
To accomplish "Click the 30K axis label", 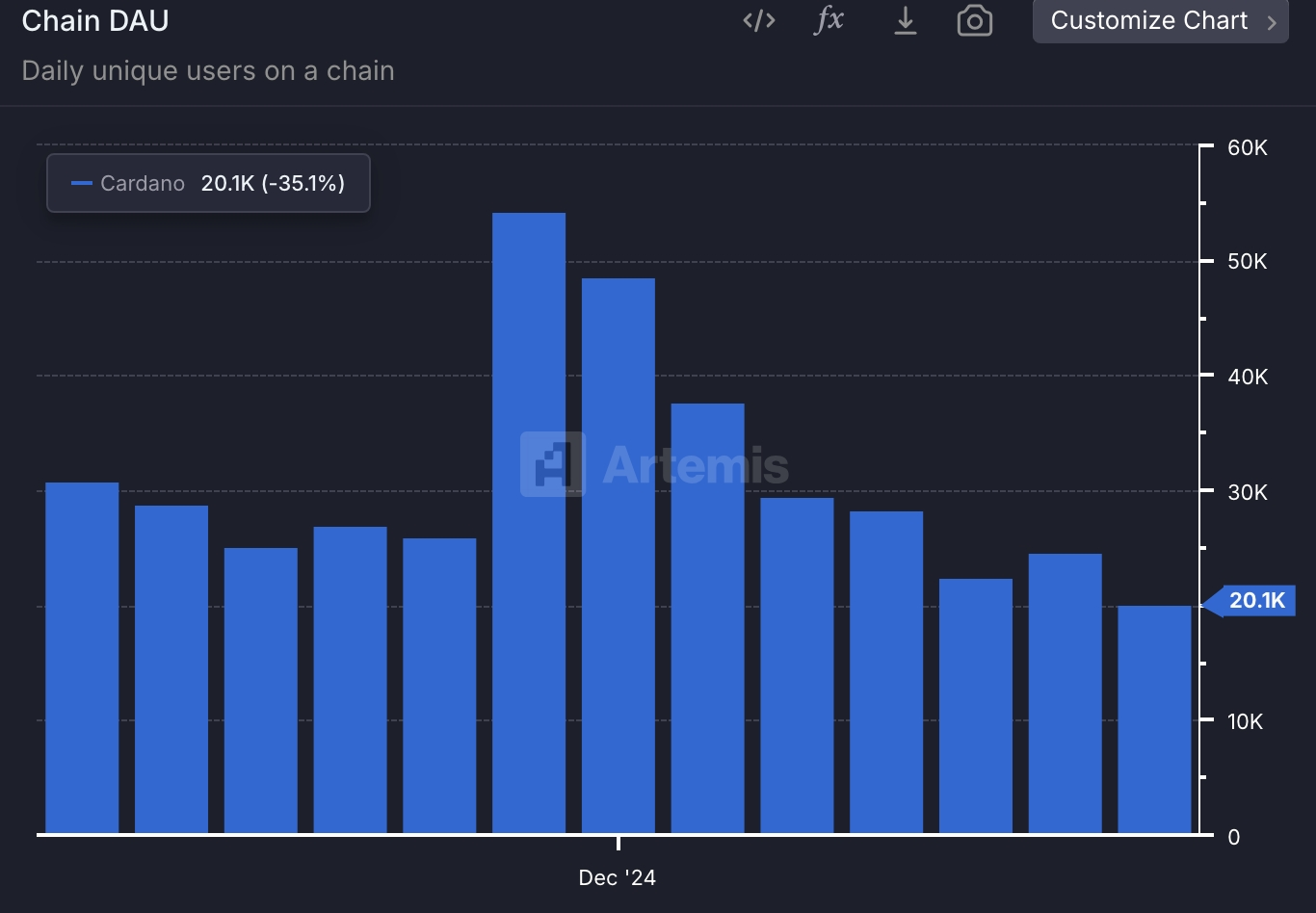I will point(1248,492).
